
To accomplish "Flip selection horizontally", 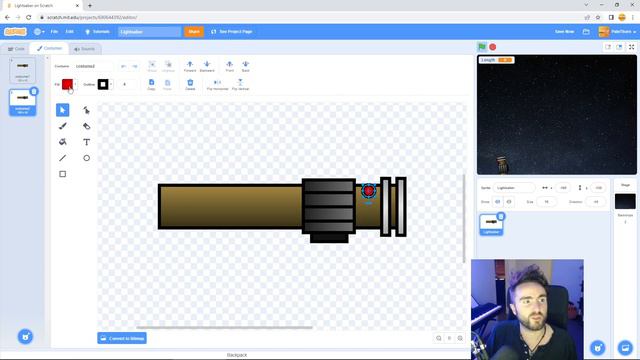I will pyautogui.click(x=218, y=84).
